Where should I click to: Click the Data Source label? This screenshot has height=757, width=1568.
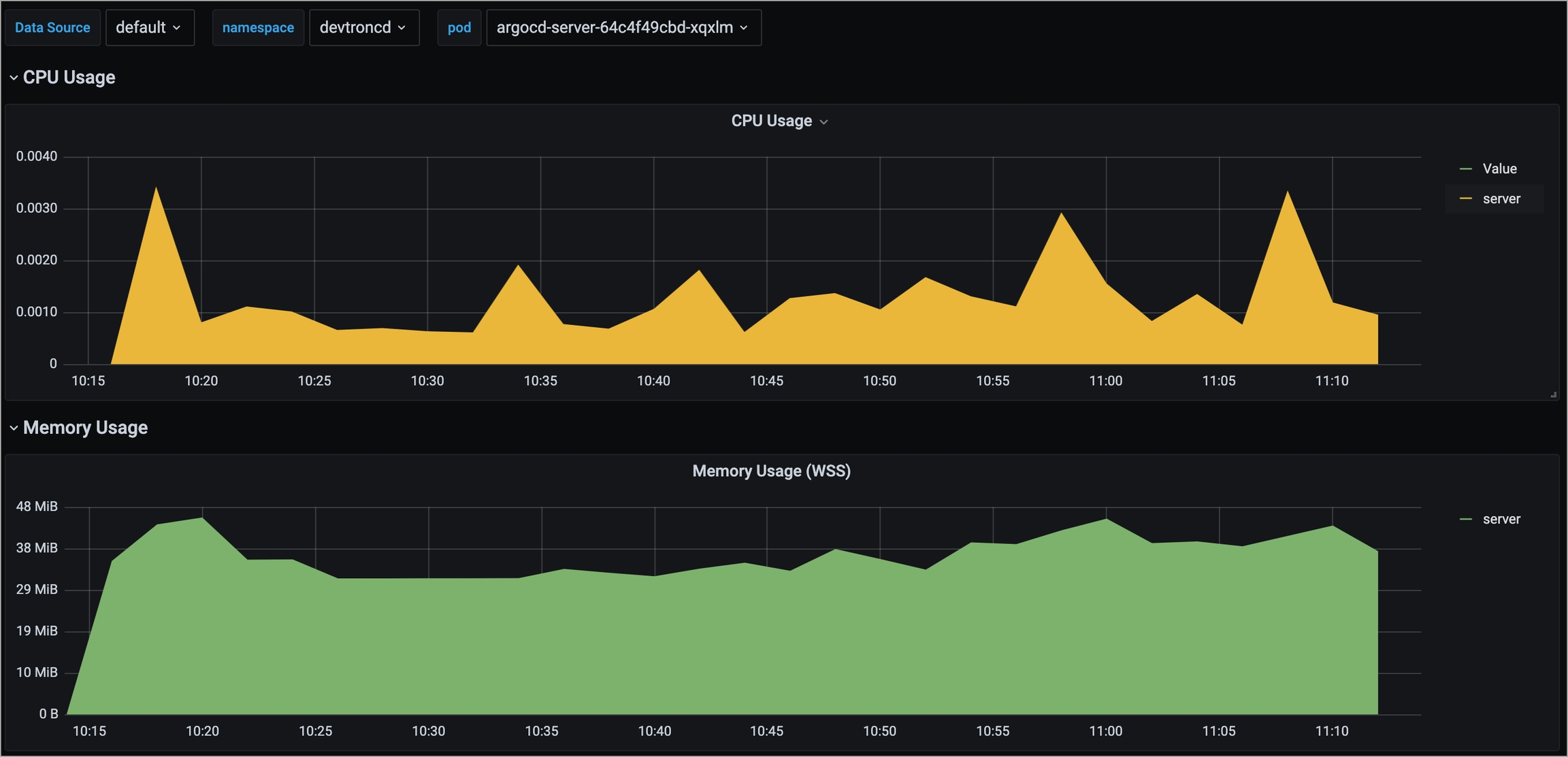pos(52,28)
